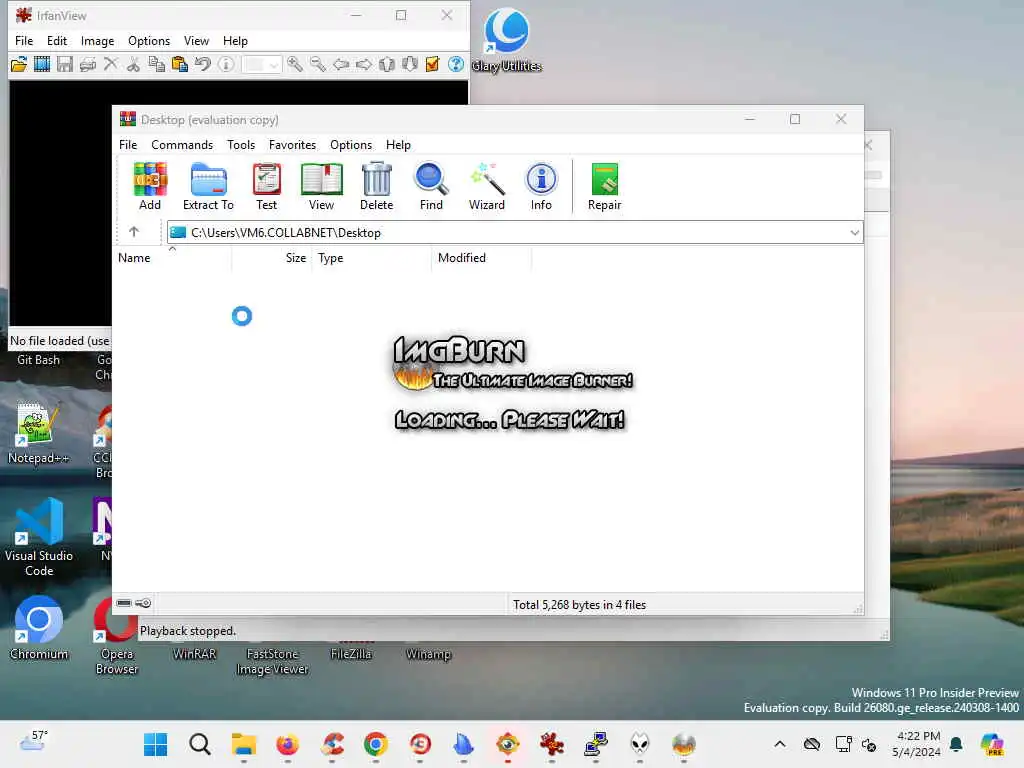
Task: Open the IrfanView Edit menu
Action: tap(57, 40)
